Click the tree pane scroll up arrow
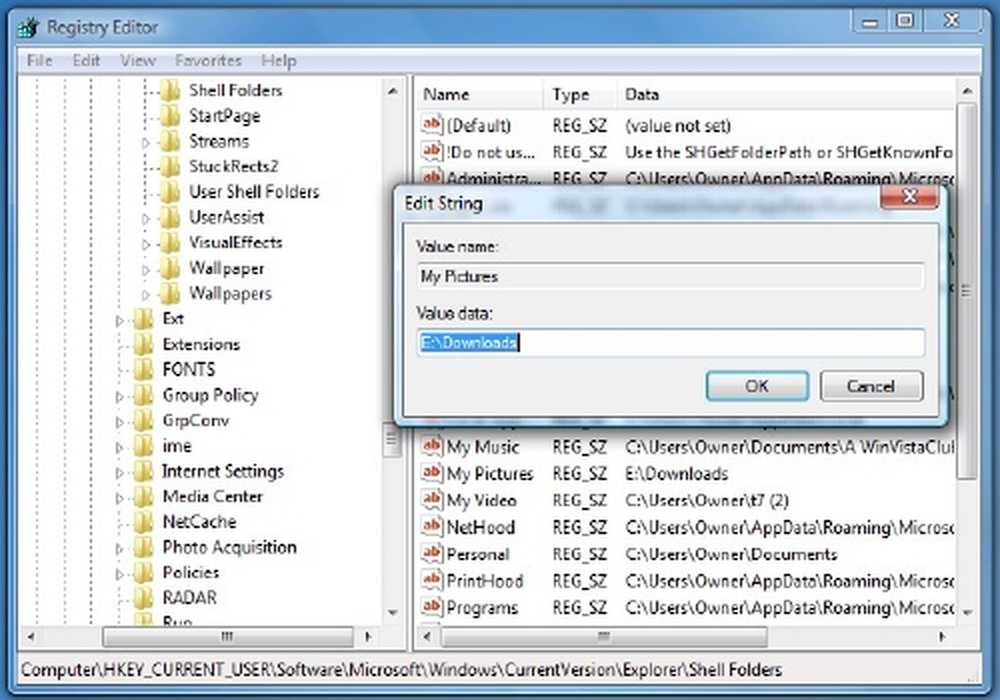1000x700 pixels. click(x=392, y=92)
